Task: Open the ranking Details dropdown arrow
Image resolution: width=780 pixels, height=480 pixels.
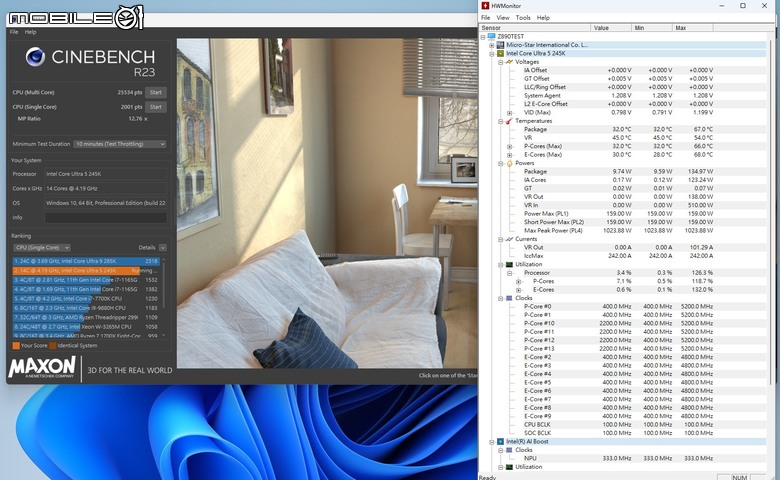Action: point(163,247)
